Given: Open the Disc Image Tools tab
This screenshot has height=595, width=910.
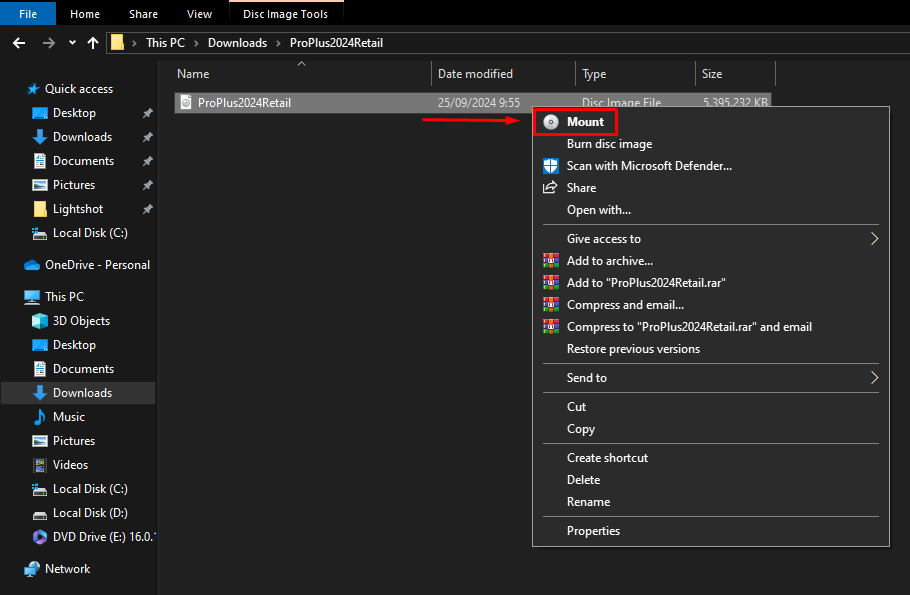Looking at the screenshot, I should (x=286, y=14).
